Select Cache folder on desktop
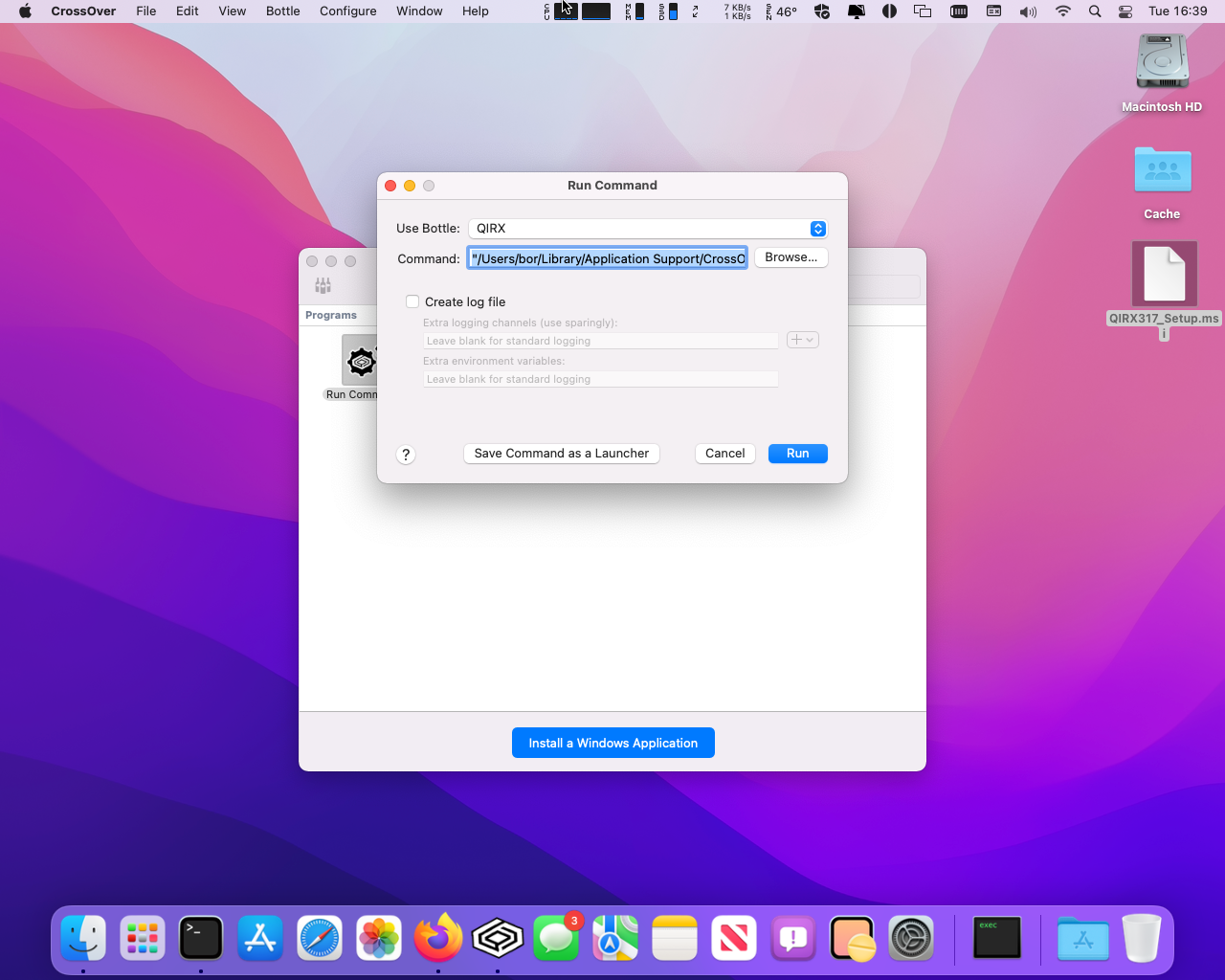The image size is (1225, 980). 1162,182
